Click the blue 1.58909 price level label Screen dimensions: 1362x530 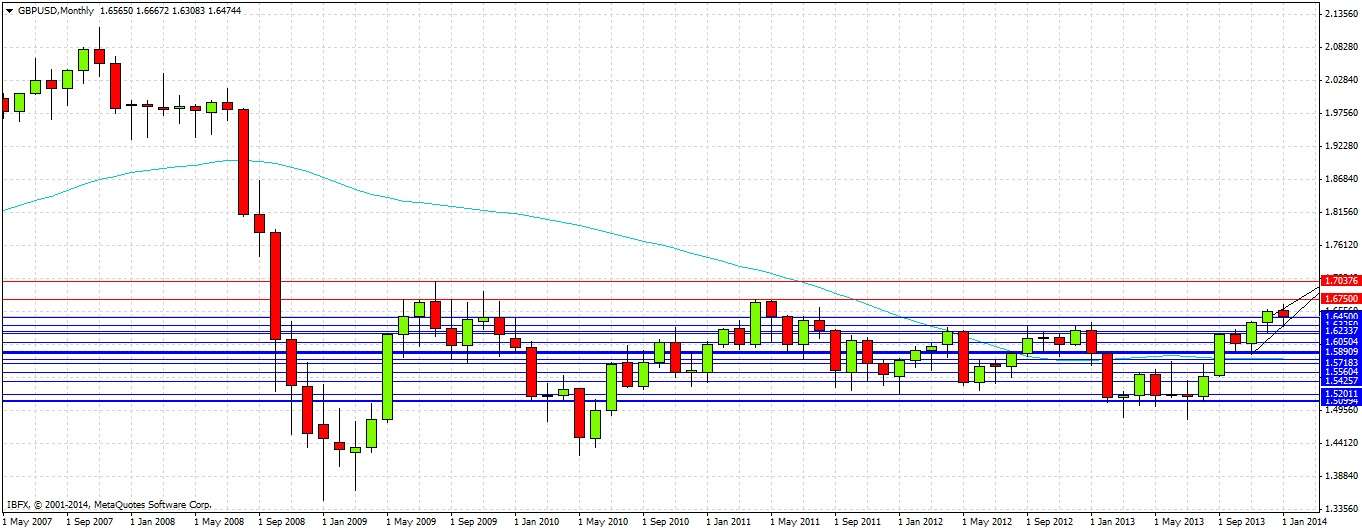click(1340, 352)
